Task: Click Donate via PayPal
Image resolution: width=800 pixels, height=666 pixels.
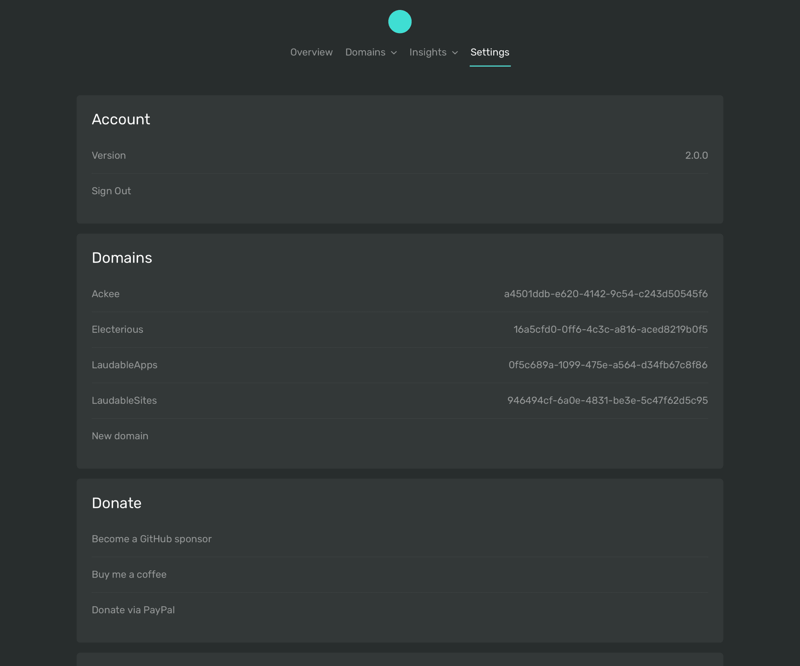Action: click(133, 610)
